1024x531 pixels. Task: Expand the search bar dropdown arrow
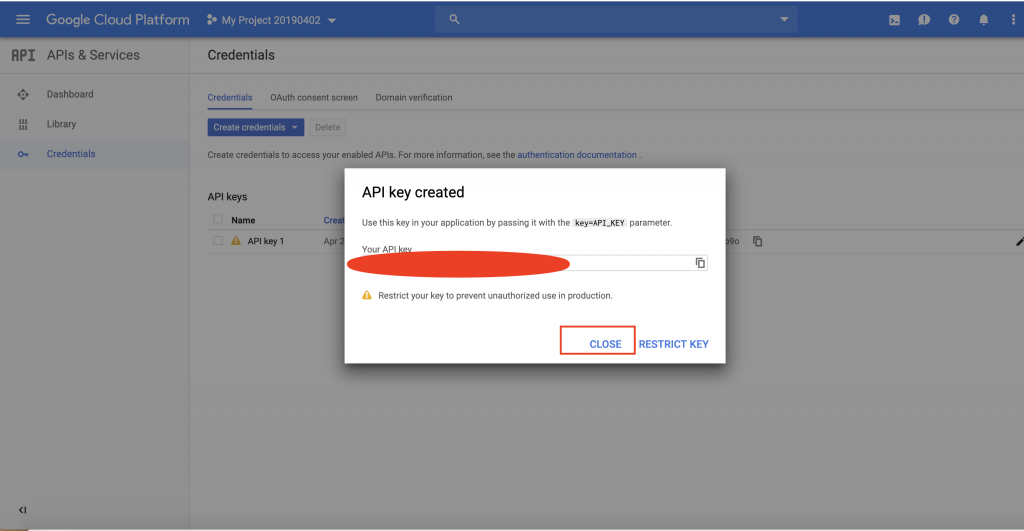tap(784, 20)
